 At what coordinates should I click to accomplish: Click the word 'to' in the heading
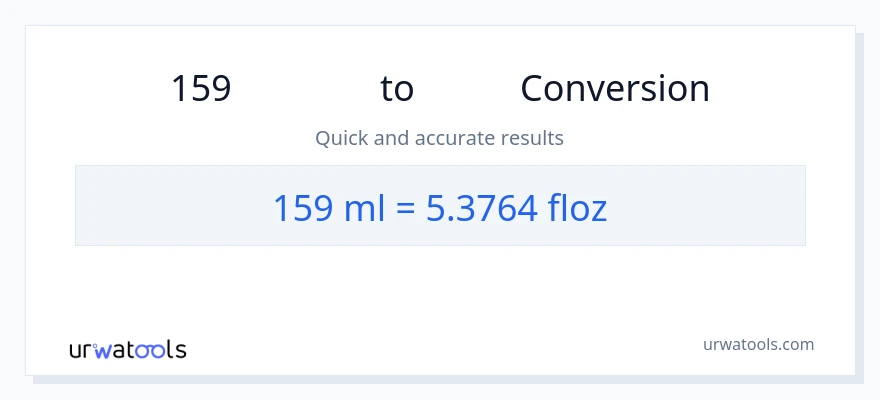pyautogui.click(x=397, y=89)
